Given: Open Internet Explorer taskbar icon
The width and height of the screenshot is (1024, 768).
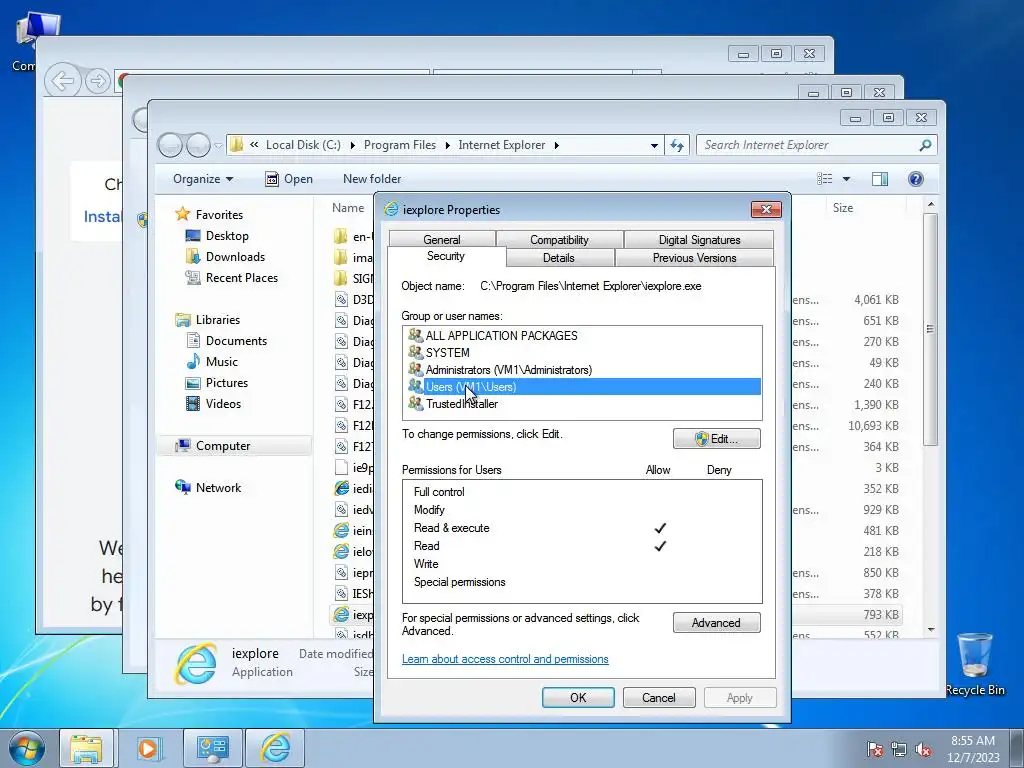Looking at the screenshot, I should coord(275,748).
